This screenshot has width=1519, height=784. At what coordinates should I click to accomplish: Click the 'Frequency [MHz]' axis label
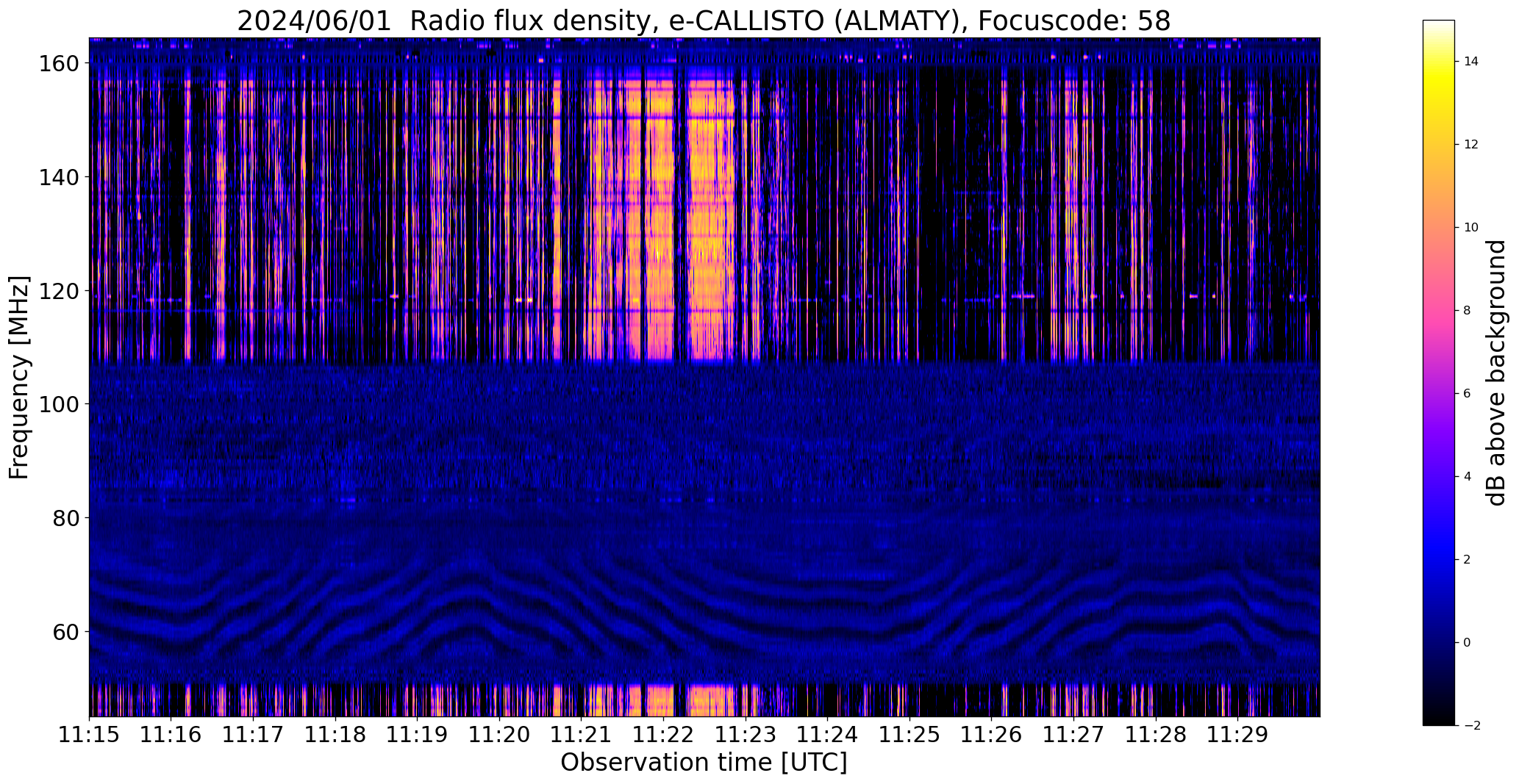click(19, 378)
